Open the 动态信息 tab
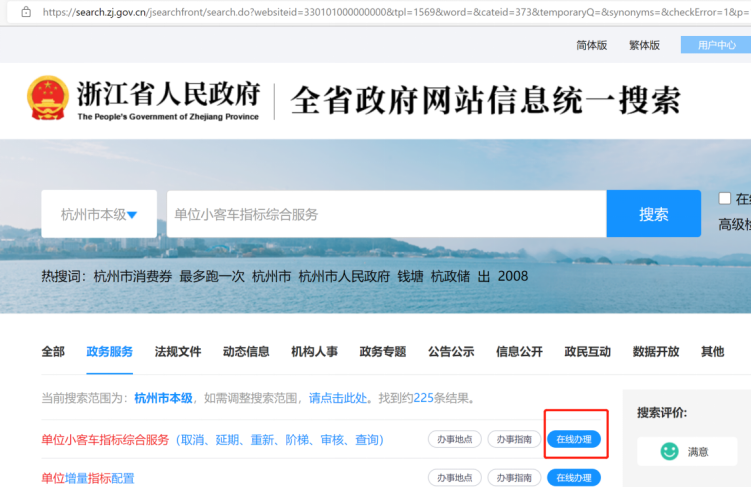Image resolution: width=751 pixels, height=488 pixels. point(246,351)
